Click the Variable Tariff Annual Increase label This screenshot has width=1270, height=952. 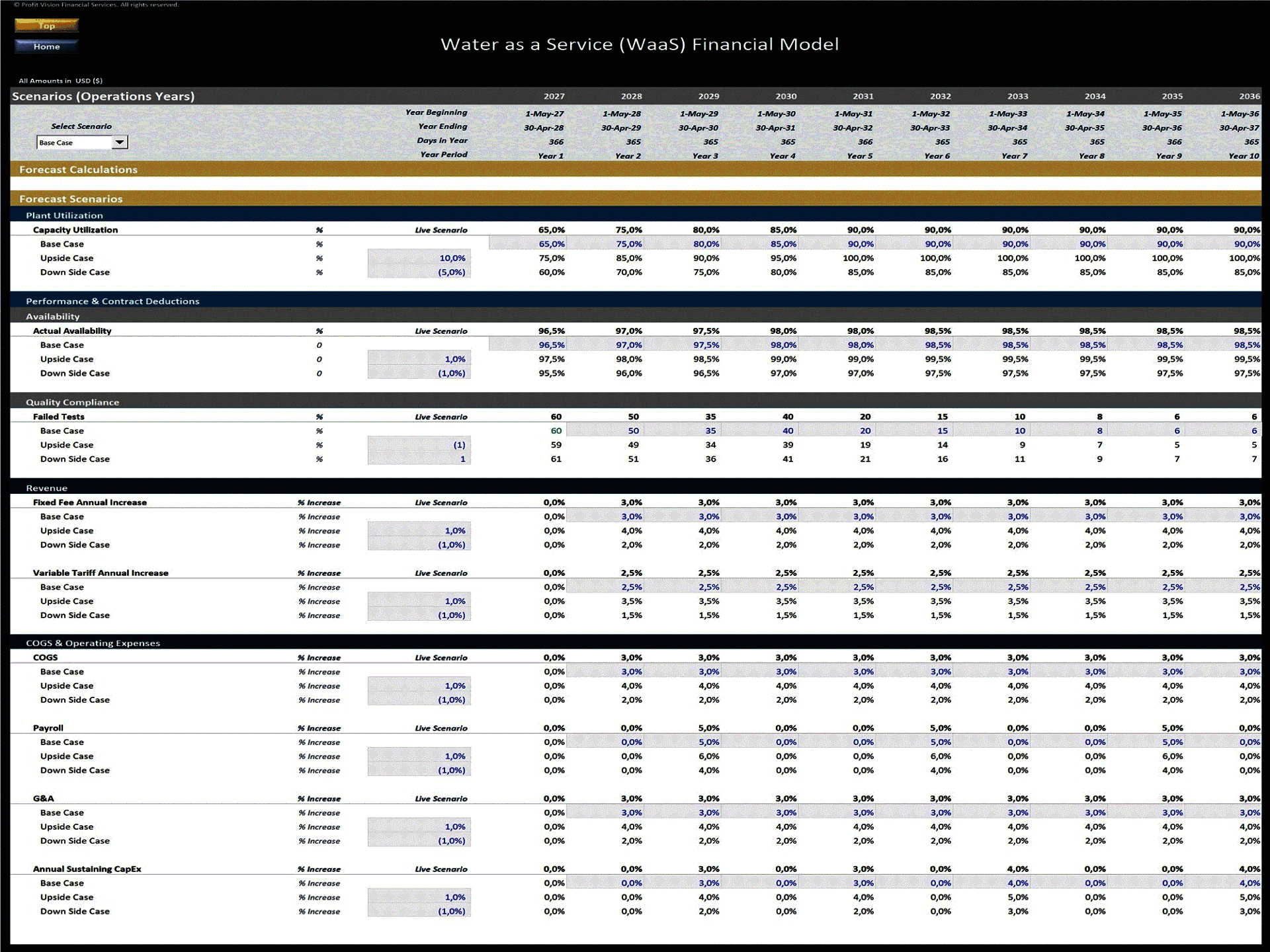click(101, 573)
